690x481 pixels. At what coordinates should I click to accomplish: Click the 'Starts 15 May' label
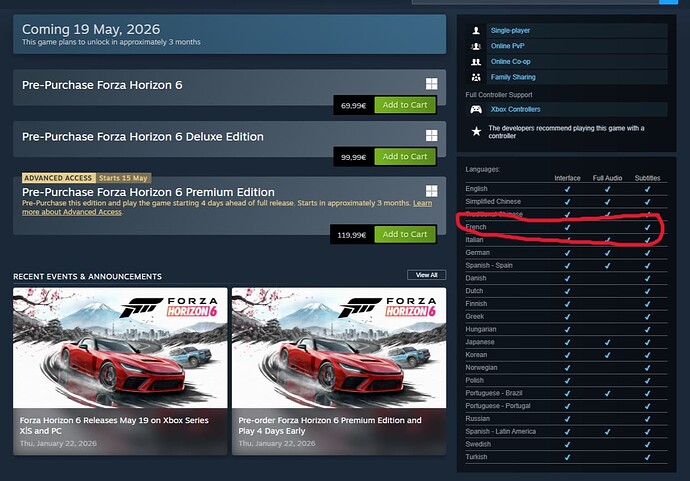click(123, 178)
